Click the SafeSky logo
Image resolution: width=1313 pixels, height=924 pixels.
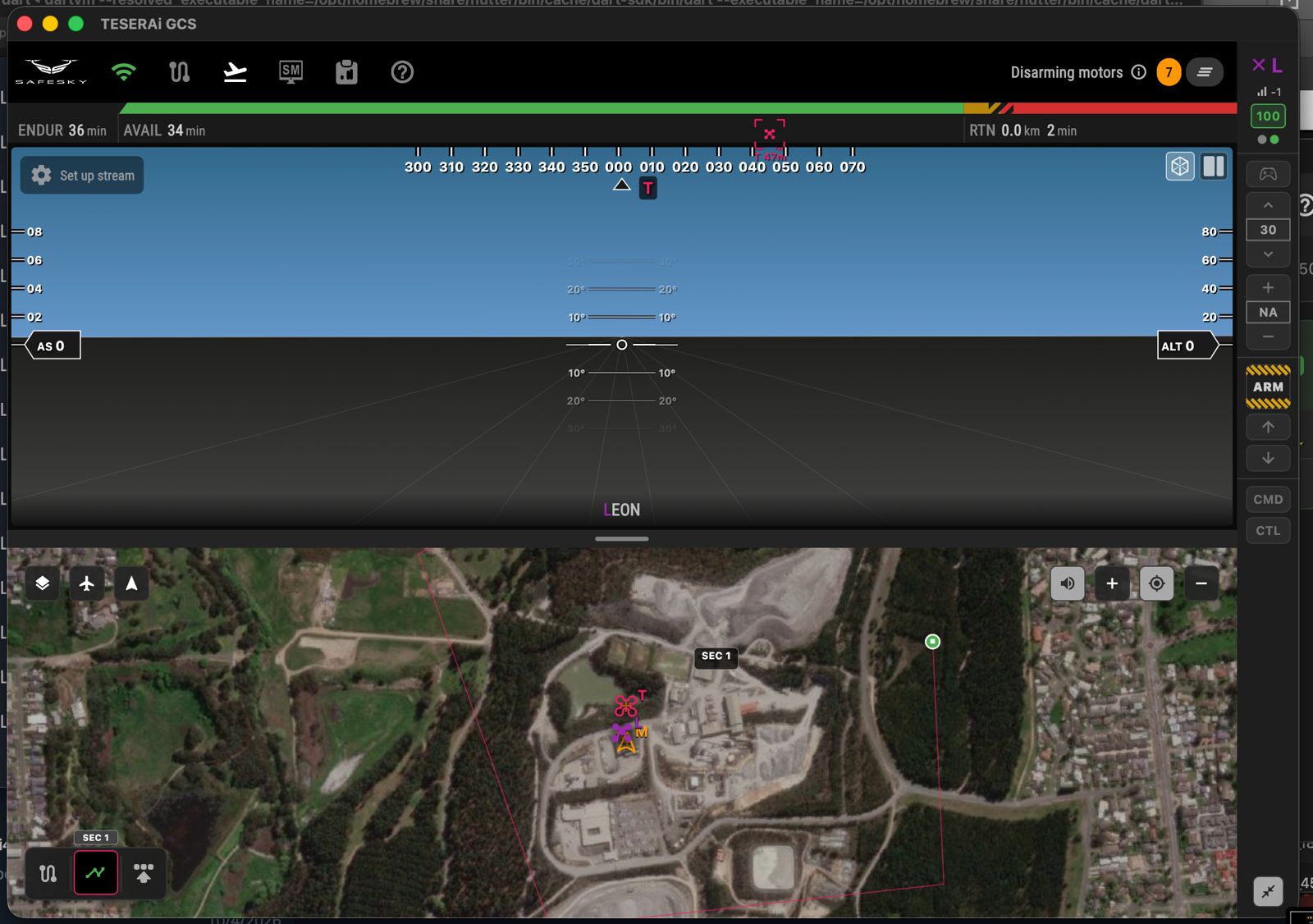[51, 72]
